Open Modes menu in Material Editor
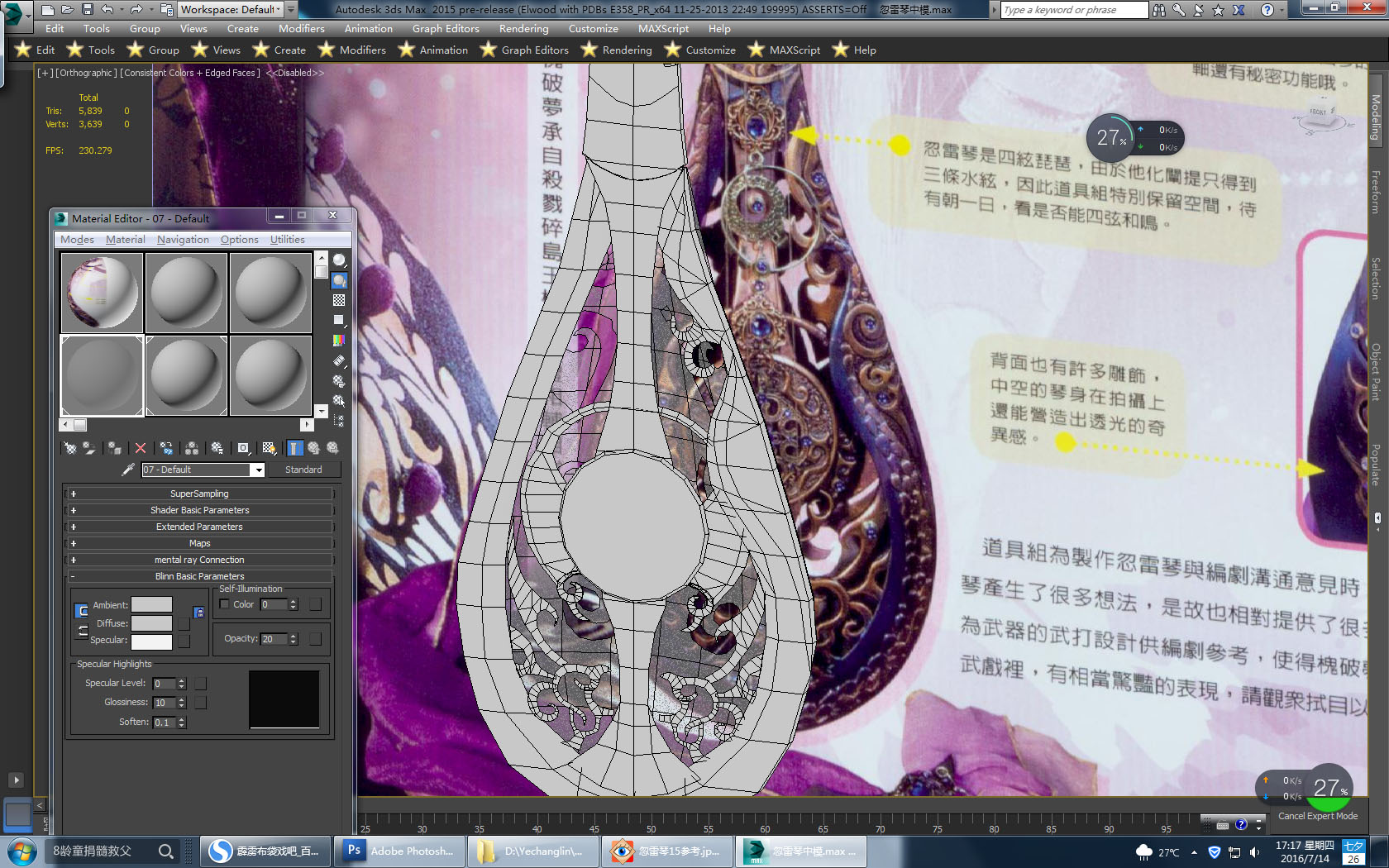 [x=77, y=240]
